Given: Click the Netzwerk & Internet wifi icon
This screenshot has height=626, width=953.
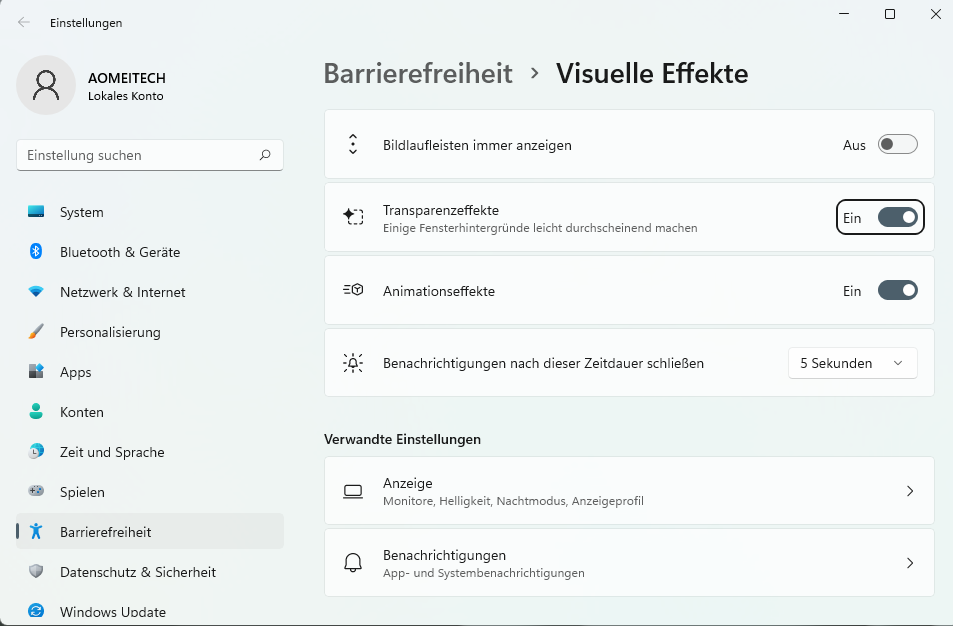Looking at the screenshot, I should pyautogui.click(x=36, y=292).
